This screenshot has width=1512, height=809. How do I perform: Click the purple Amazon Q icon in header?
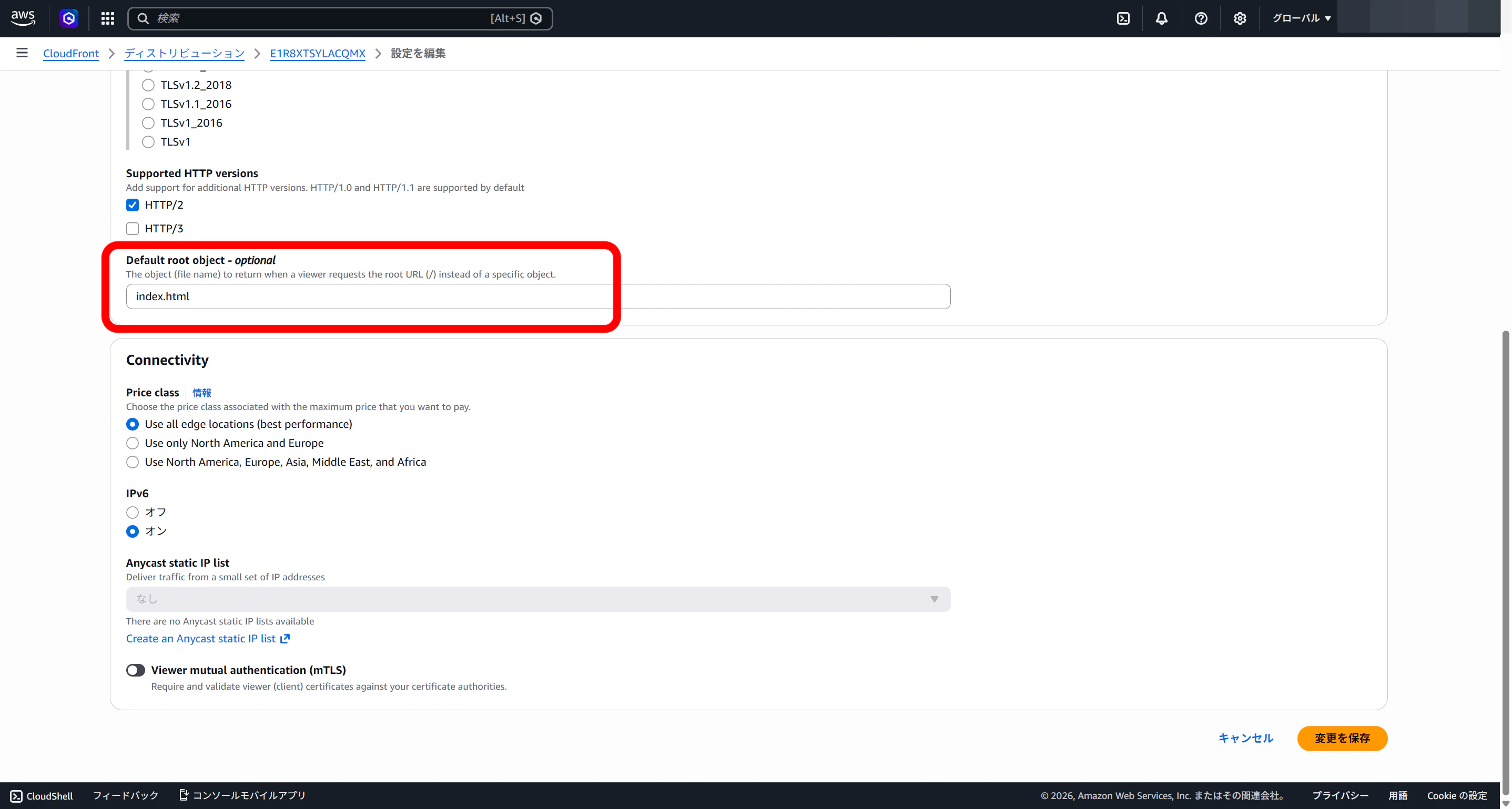[x=69, y=18]
